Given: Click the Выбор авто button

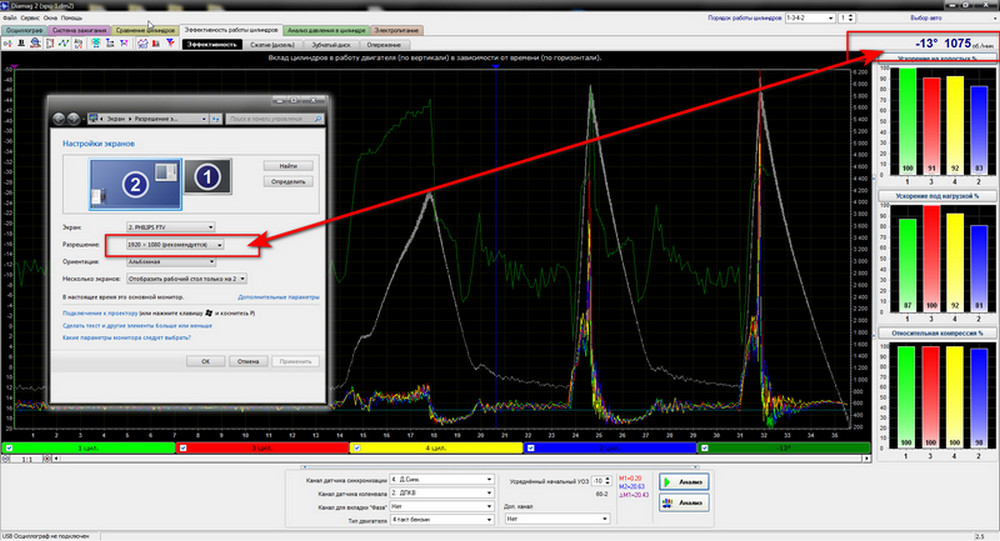Looking at the screenshot, I should 926,18.
